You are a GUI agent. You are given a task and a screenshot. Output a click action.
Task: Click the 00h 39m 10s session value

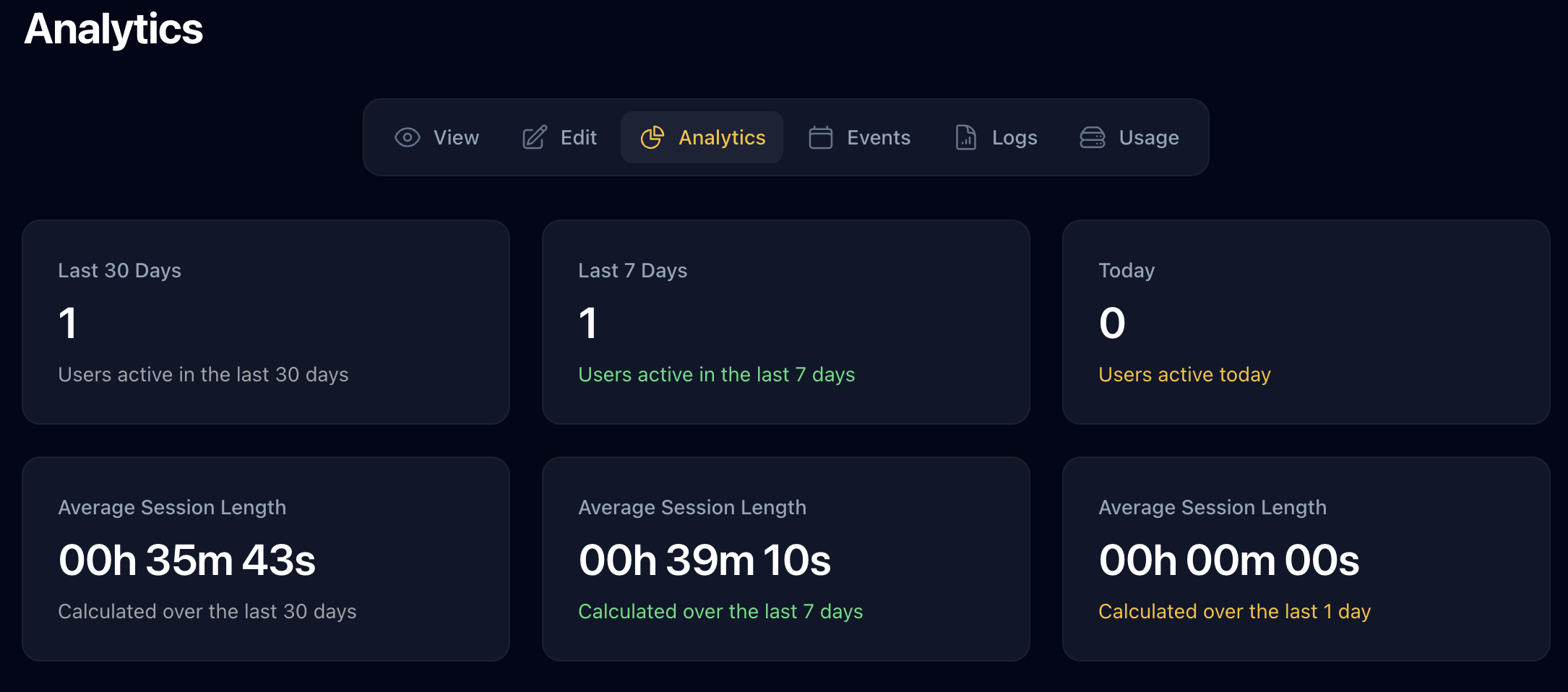tap(705, 560)
